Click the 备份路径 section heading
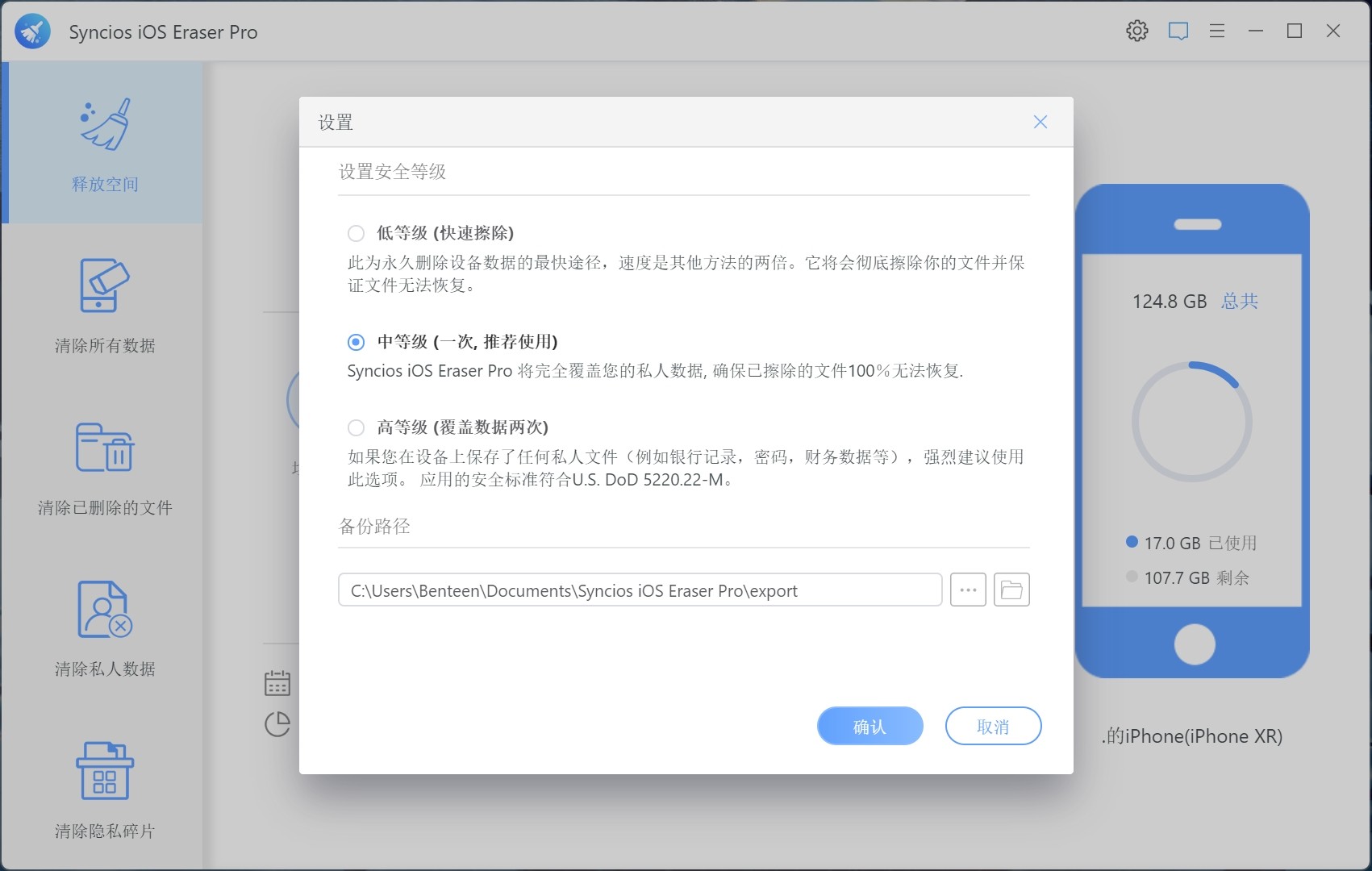Screen dimensions: 1372x871 click(374, 527)
